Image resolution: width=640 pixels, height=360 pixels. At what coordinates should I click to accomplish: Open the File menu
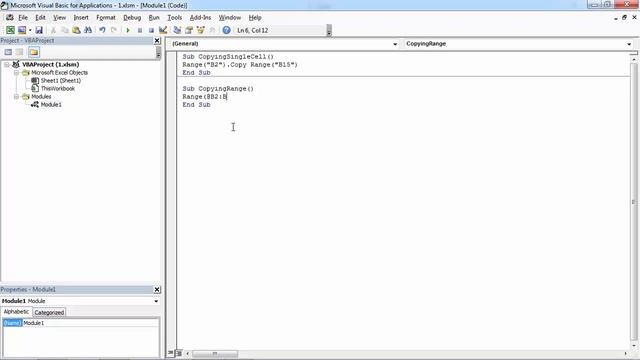pos(23,18)
